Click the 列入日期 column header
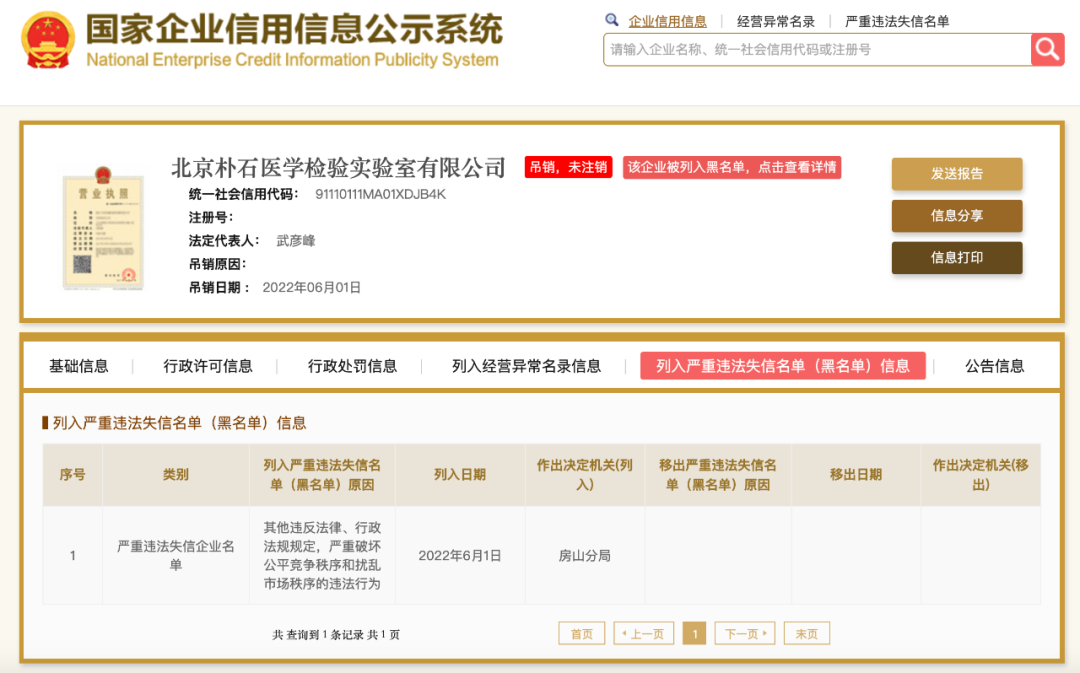The image size is (1080, 673). [x=460, y=475]
